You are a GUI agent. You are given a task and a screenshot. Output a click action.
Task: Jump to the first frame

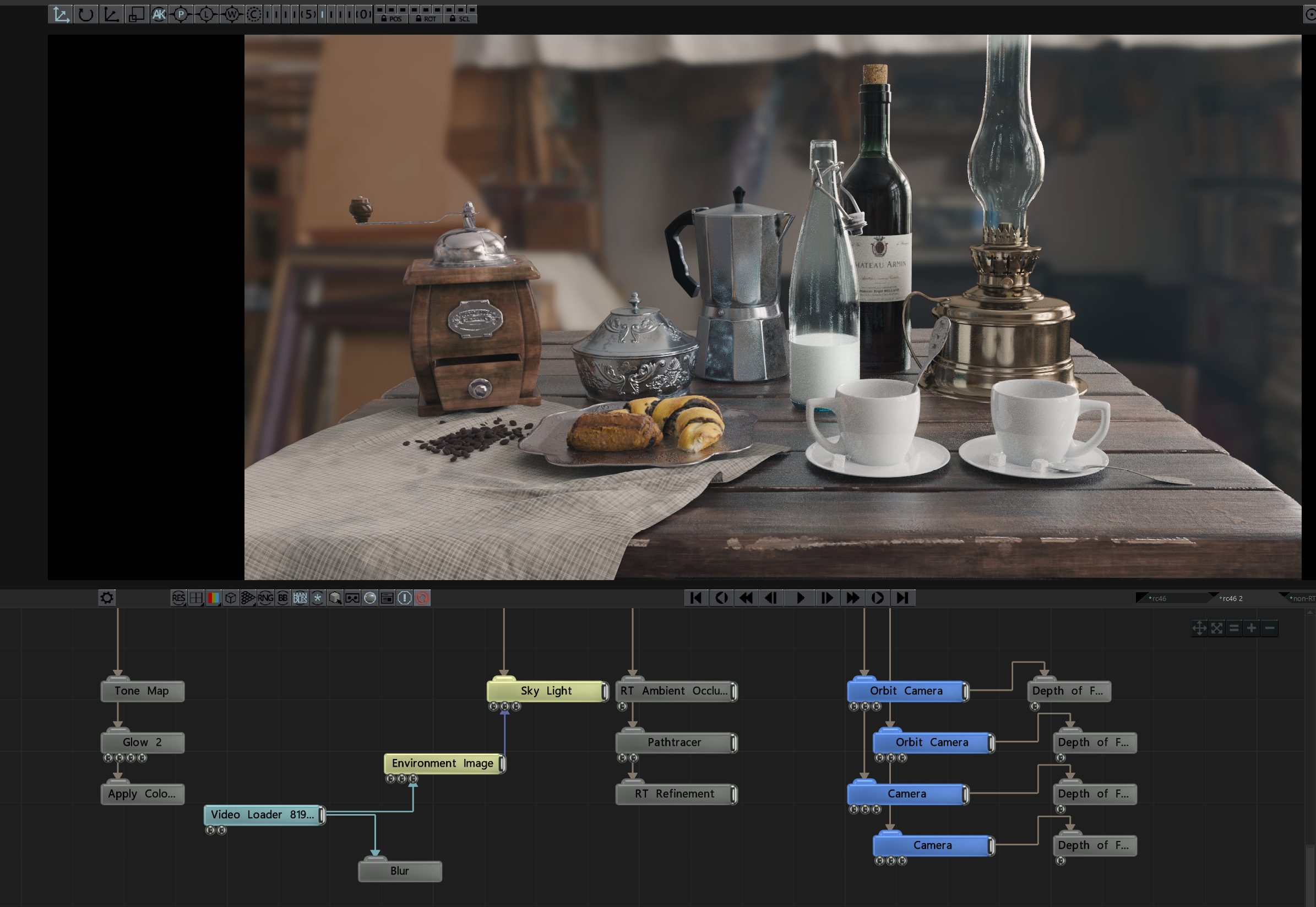tap(695, 598)
